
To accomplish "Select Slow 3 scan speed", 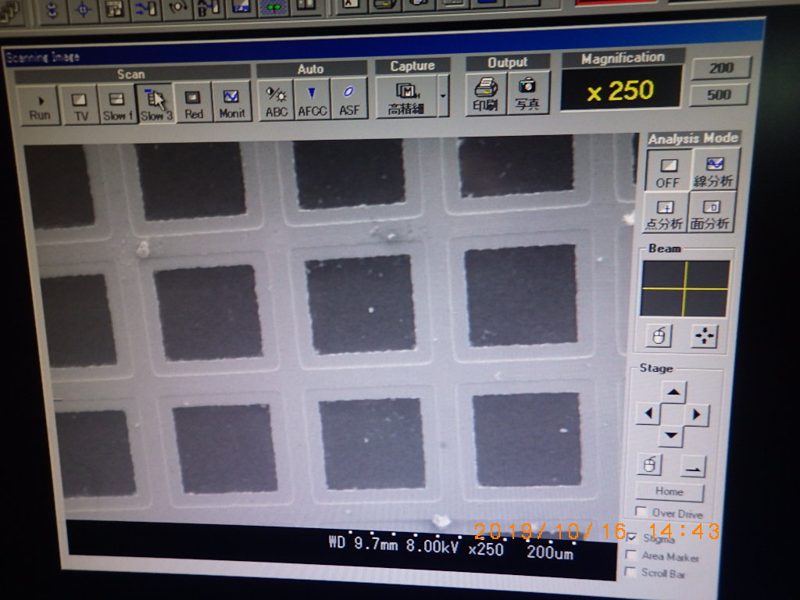I will (x=156, y=104).
